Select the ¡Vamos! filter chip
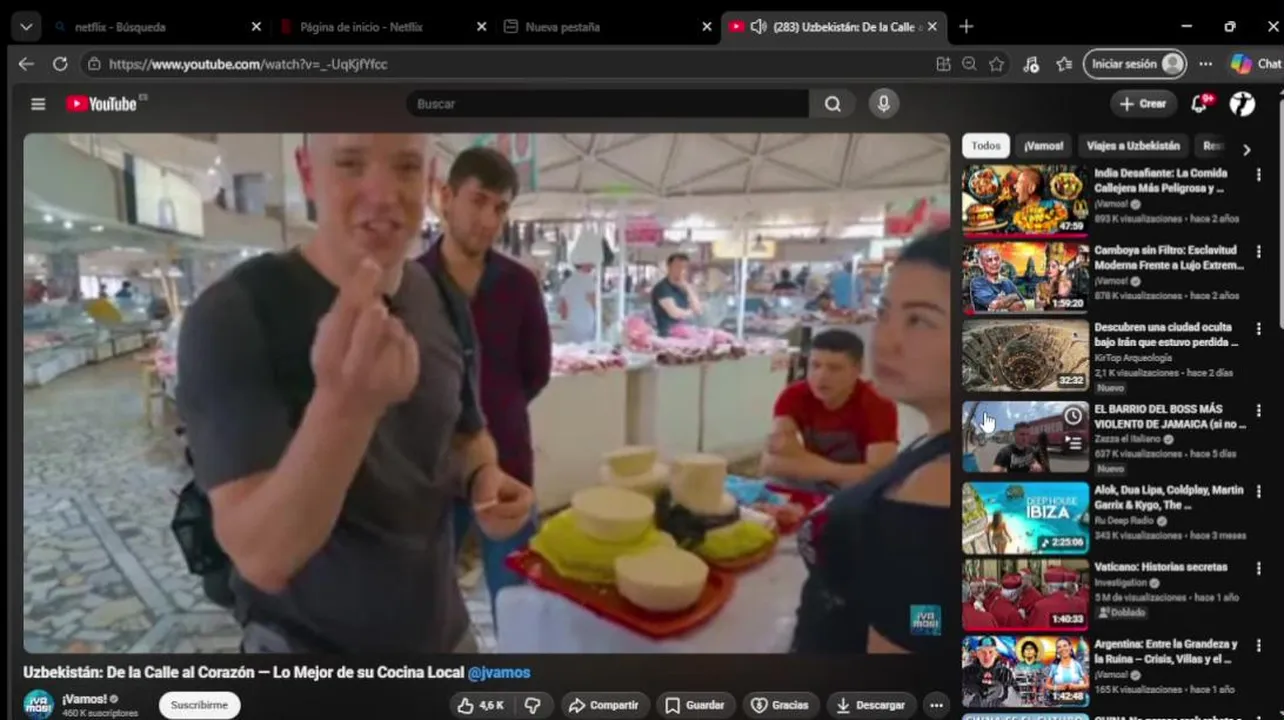Viewport: 1284px width, 720px height. (x=1043, y=146)
